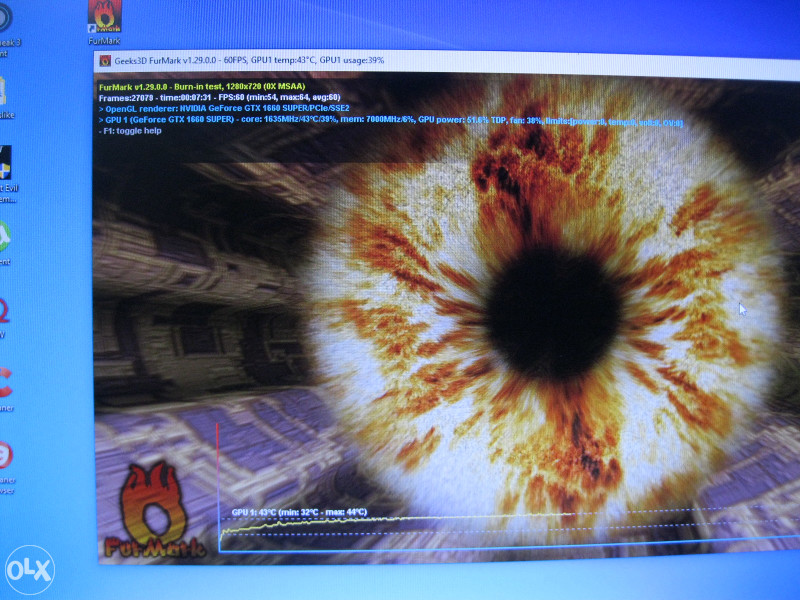The height and width of the screenshot is (600, 800).
Task: Click the flaming FurMark logo in the render window
Action: click(x=155, y=509)
